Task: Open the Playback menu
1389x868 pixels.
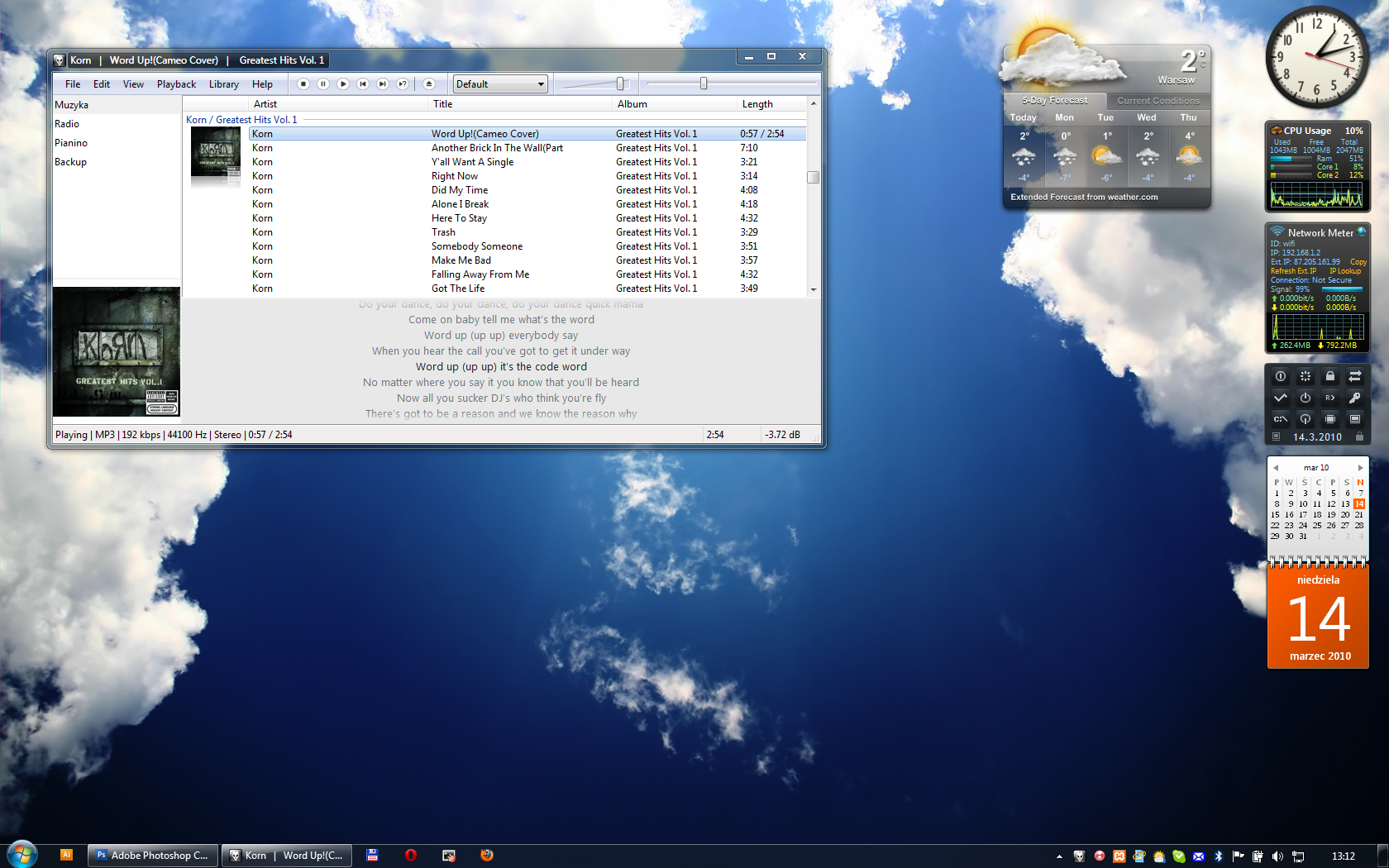Action: pos(176,84)
